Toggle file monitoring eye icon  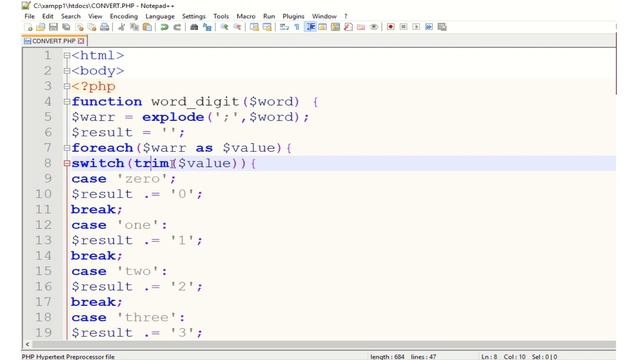(373, 27)
